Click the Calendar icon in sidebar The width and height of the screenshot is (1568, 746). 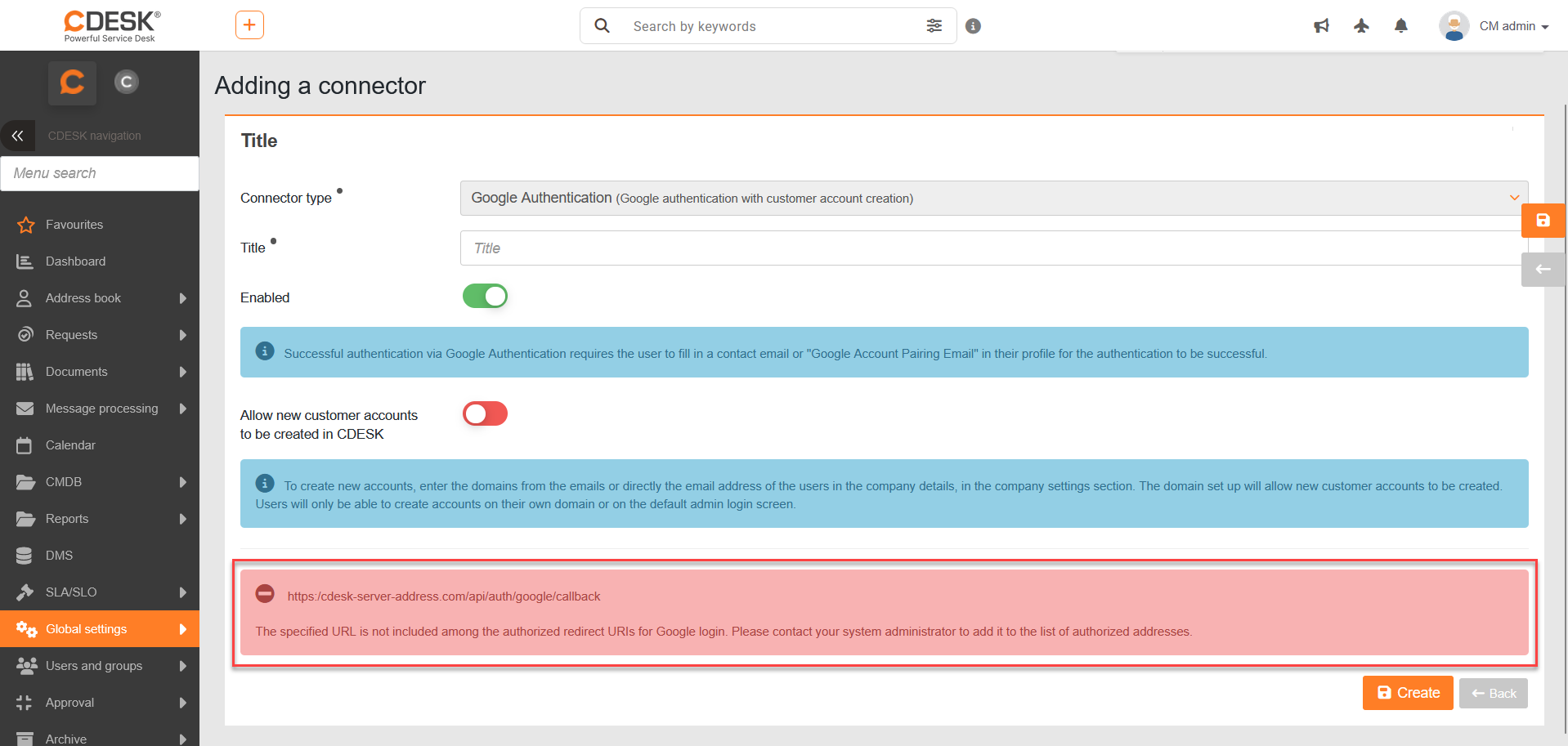coord(25,445)
